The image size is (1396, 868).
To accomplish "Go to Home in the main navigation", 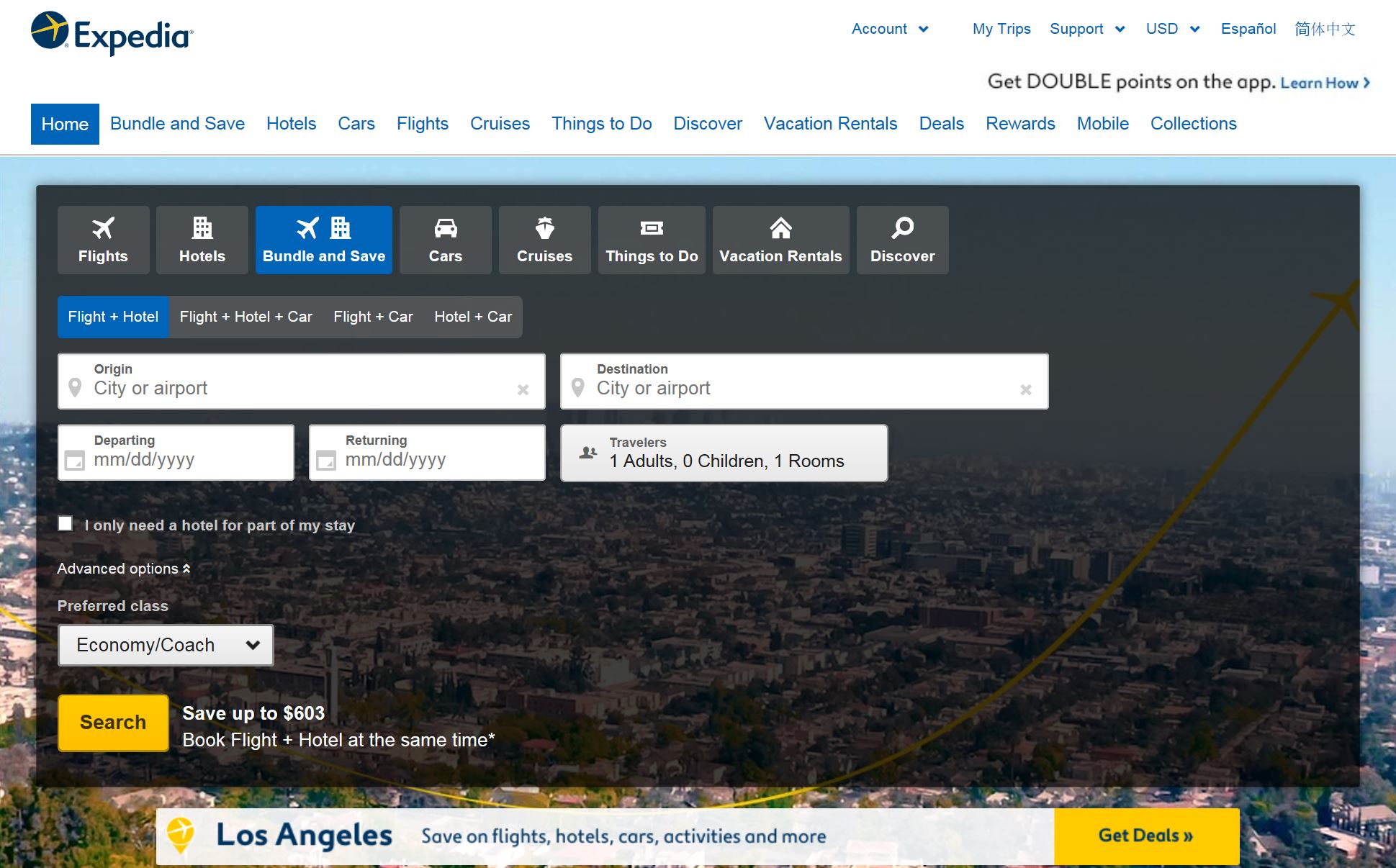I will [x=65, y=124].
